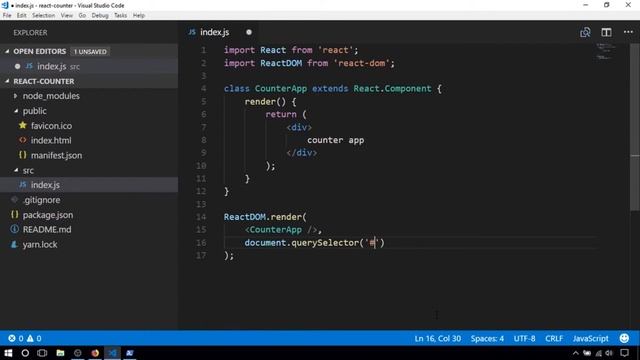Change language mode via JavaScript

tap(590, 338)
